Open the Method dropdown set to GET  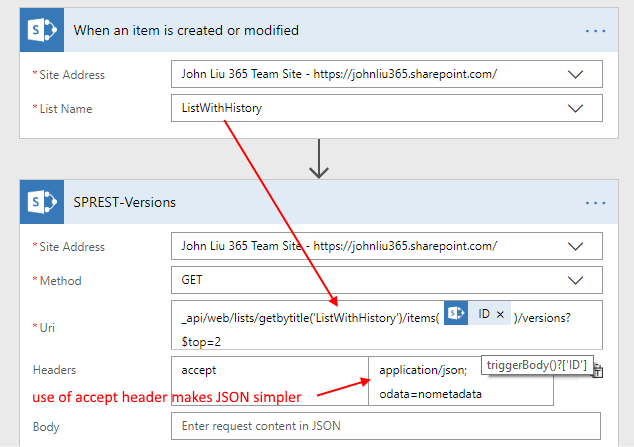pyautogui.click(x=576, y=281)
